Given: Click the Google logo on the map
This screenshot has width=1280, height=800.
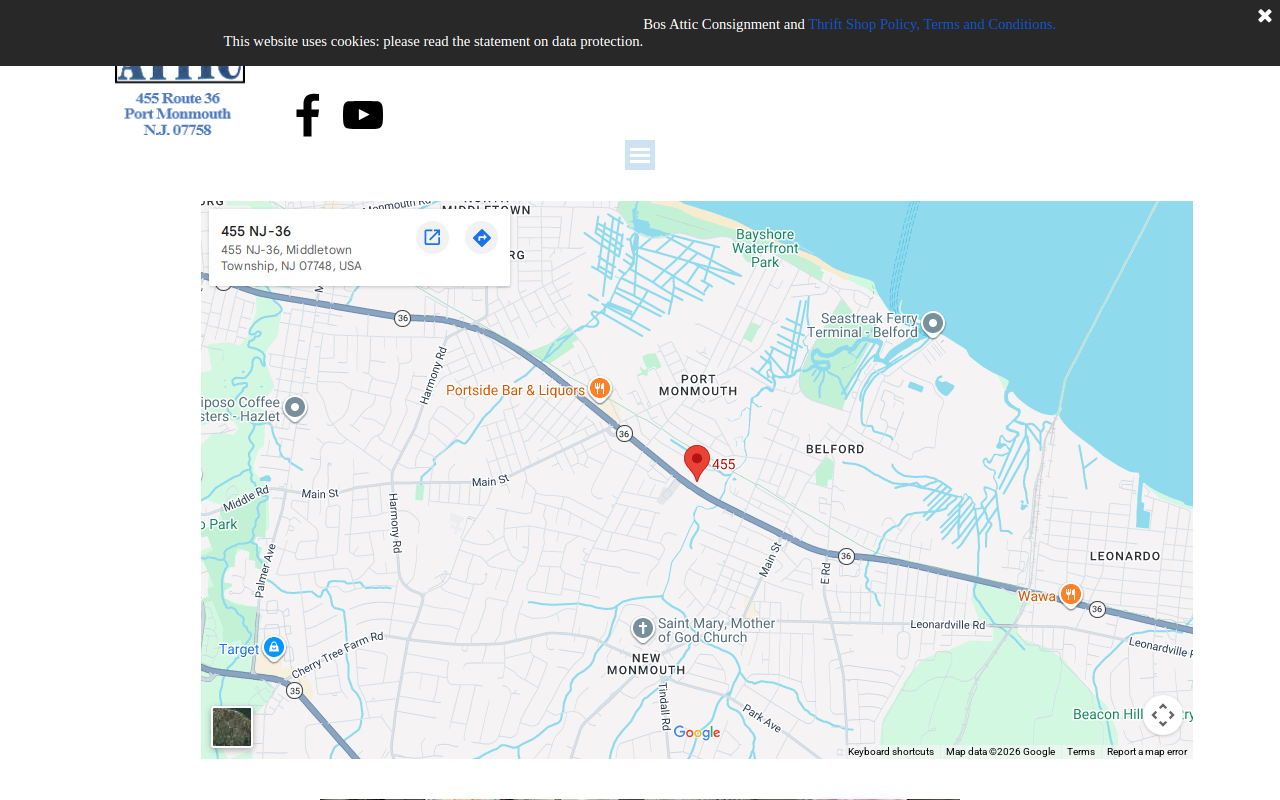Looking at the screenshot, I should pos(697,733).
